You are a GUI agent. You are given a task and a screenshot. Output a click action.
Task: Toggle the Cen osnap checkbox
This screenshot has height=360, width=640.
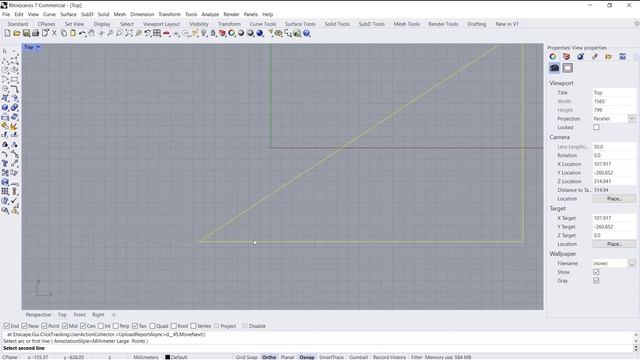pyautogui.click(x=82, y=326)
